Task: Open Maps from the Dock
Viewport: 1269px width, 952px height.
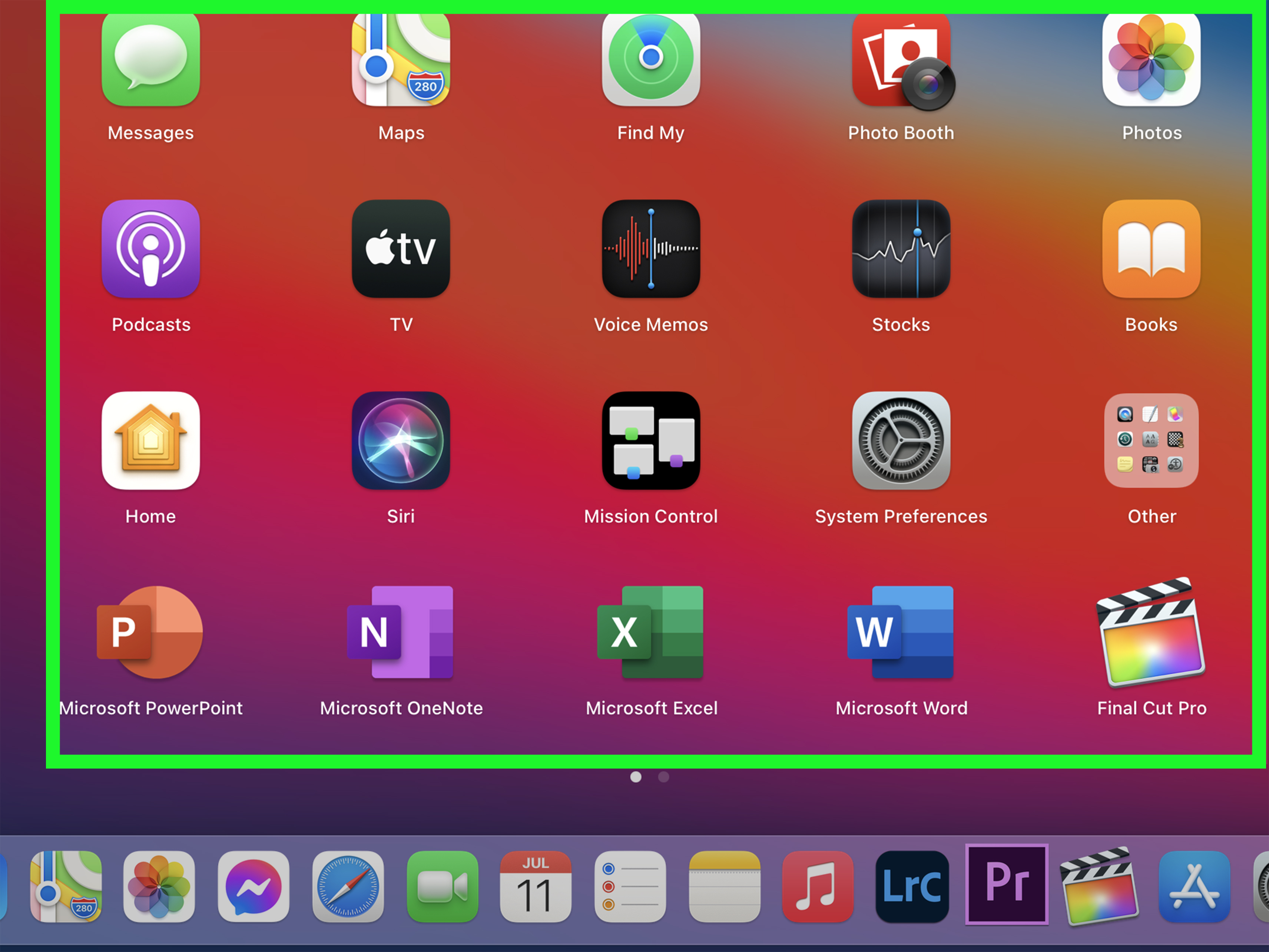Action: [x=66, y=887]
